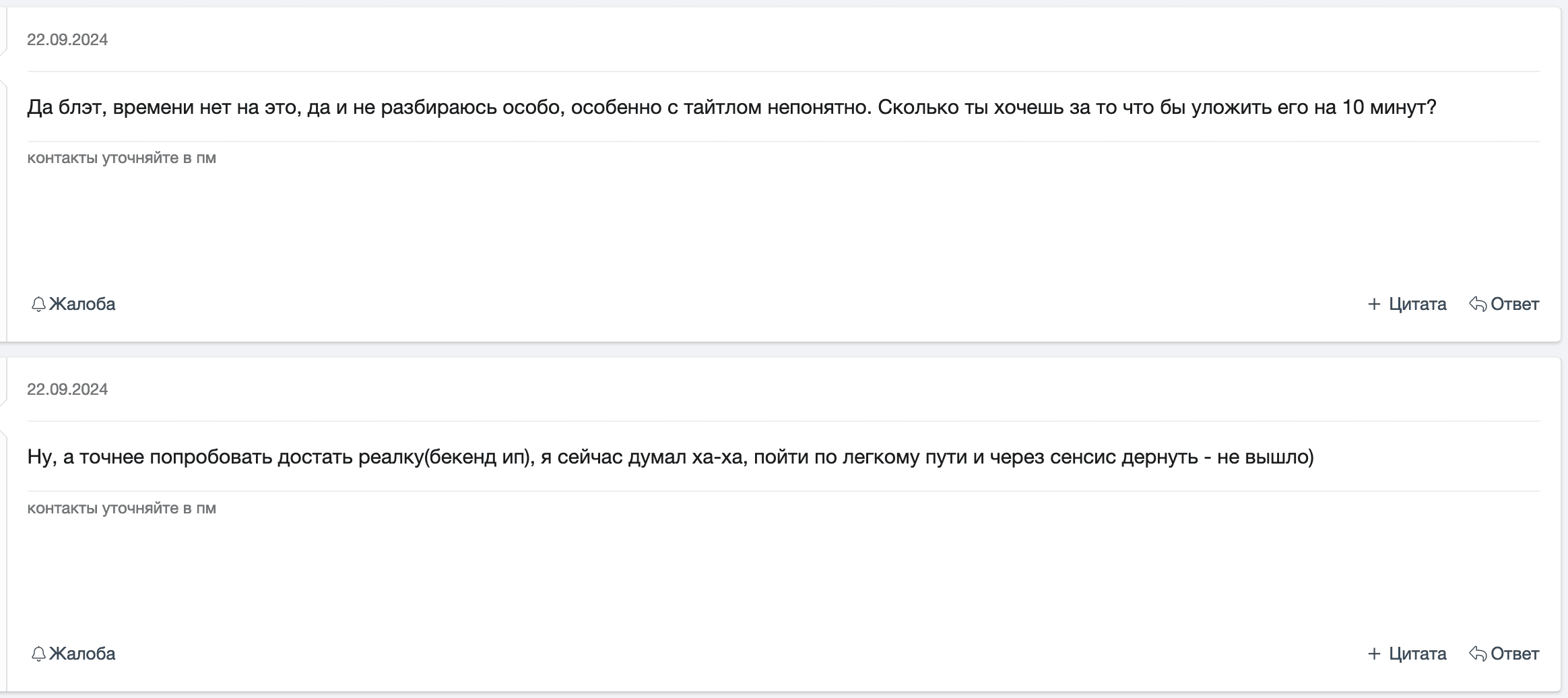1568x698 pixels.
Task: Click the plus icon beside Цитата in the "тайтлом" post
Action: (1374, 305)
